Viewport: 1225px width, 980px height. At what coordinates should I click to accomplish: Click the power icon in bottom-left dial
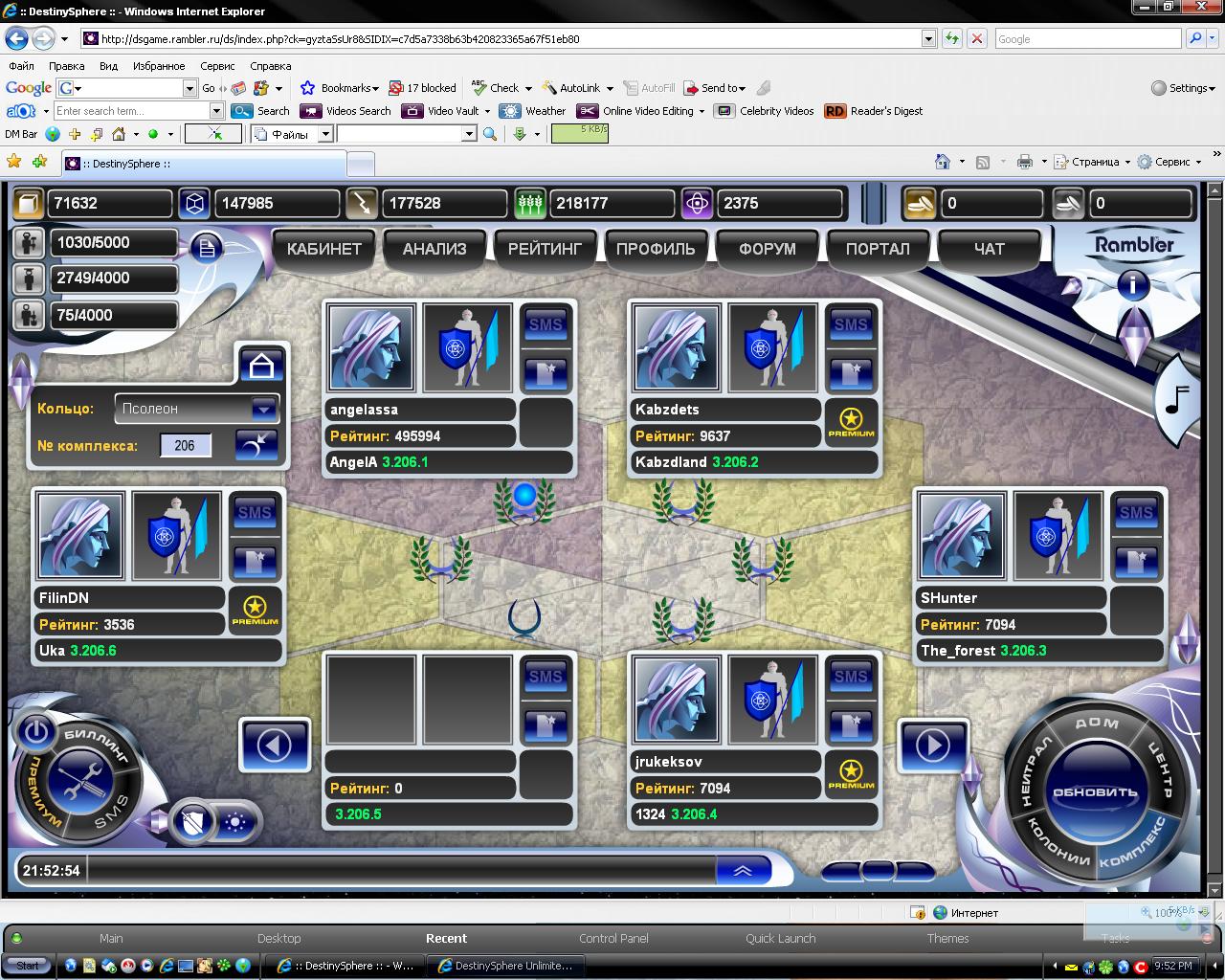click(35, 732)
